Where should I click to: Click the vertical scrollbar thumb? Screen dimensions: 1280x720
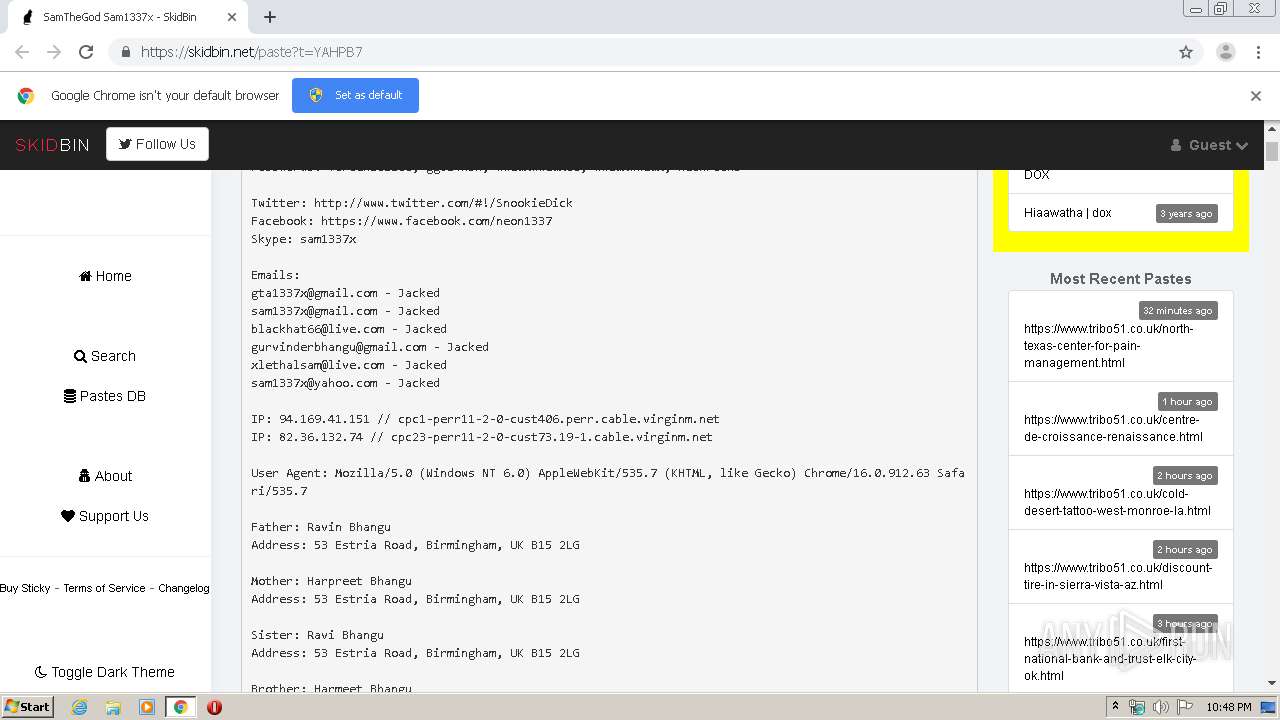tap(1272, 151)
